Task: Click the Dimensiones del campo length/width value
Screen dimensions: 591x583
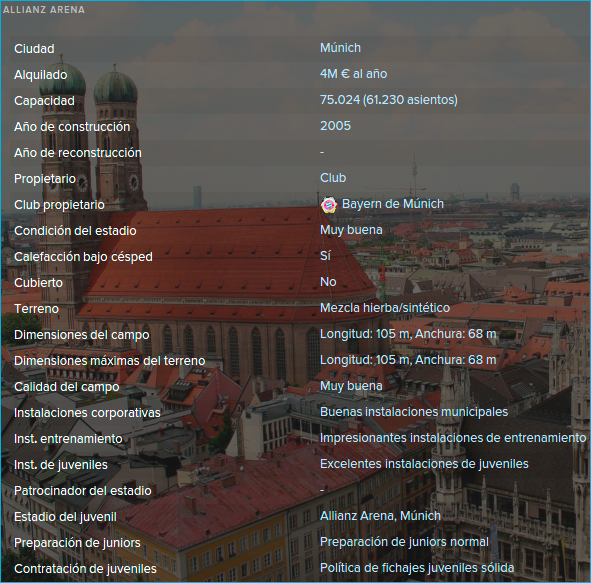Action: 408,334
